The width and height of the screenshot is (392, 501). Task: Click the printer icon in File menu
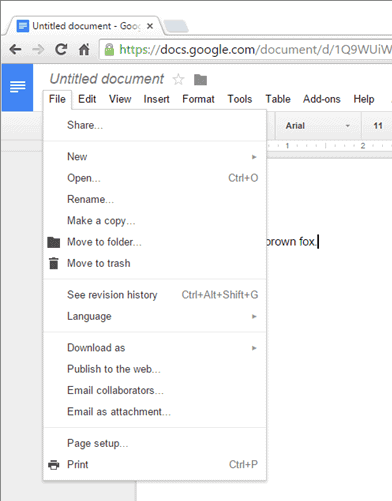(53, 465)
